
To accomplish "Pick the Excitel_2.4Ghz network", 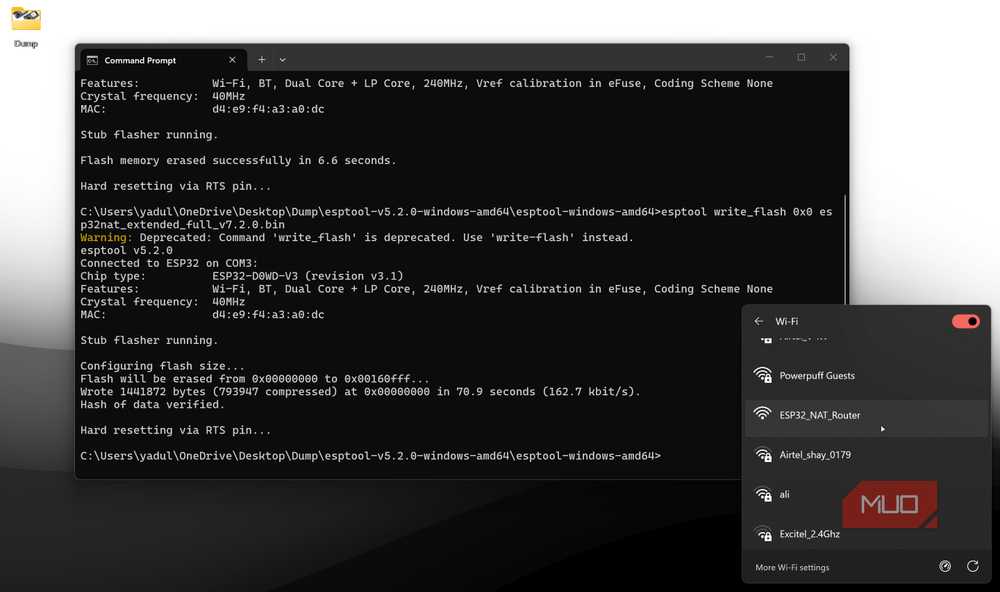I will pos(866,534).
